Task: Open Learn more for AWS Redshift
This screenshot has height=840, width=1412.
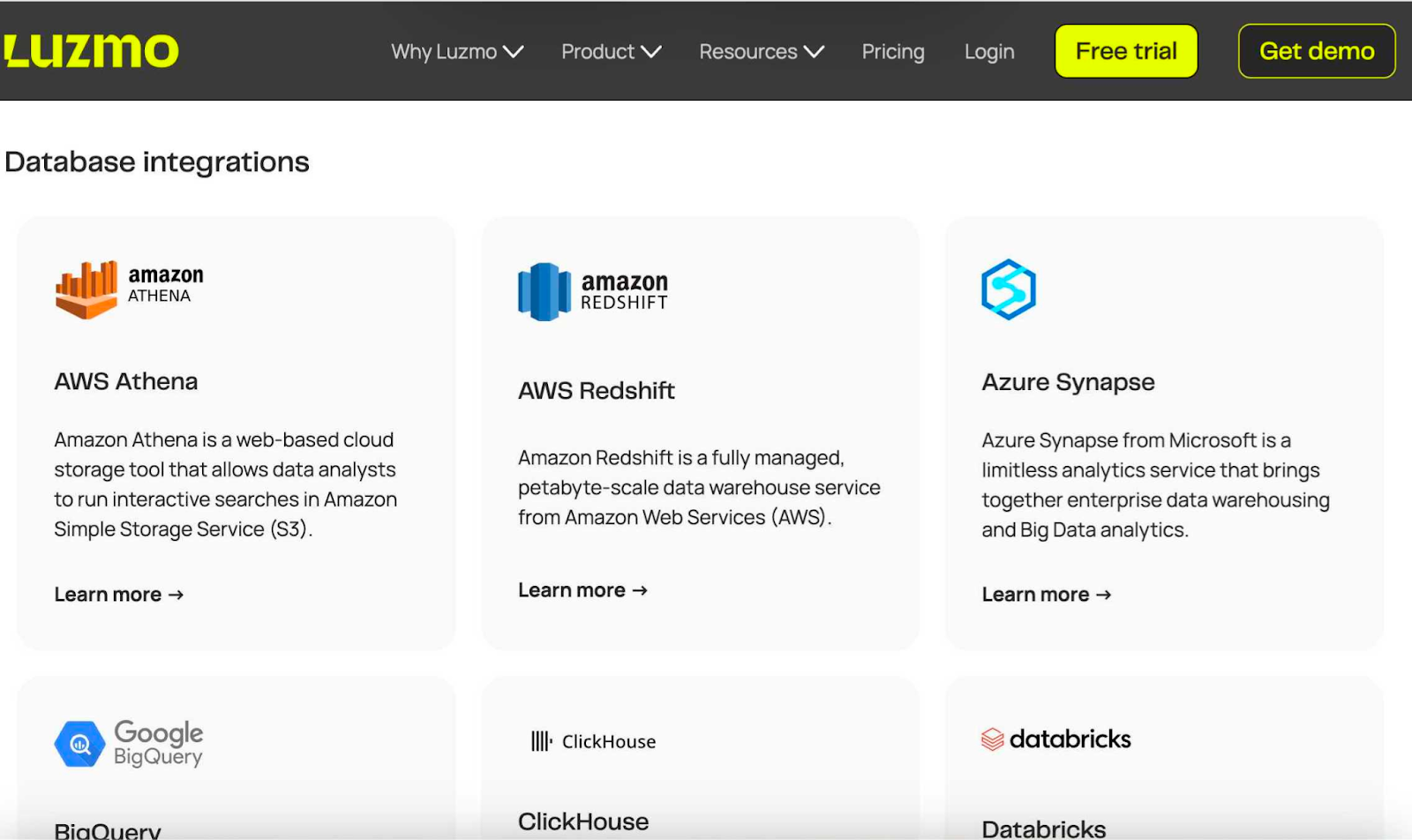Action: pos(582,589)
